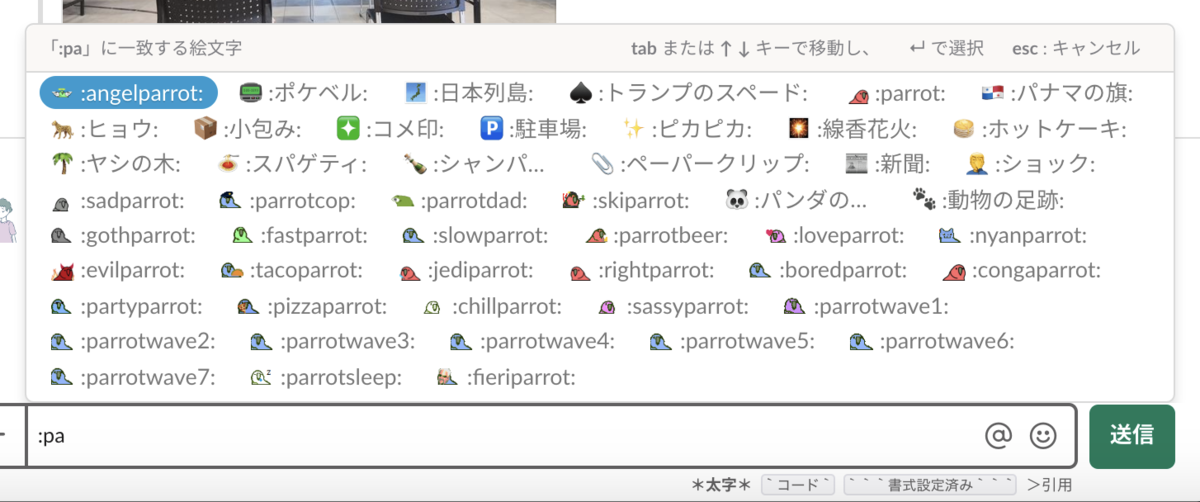Choose the :gothparrot: emoji

click(123, 235)
